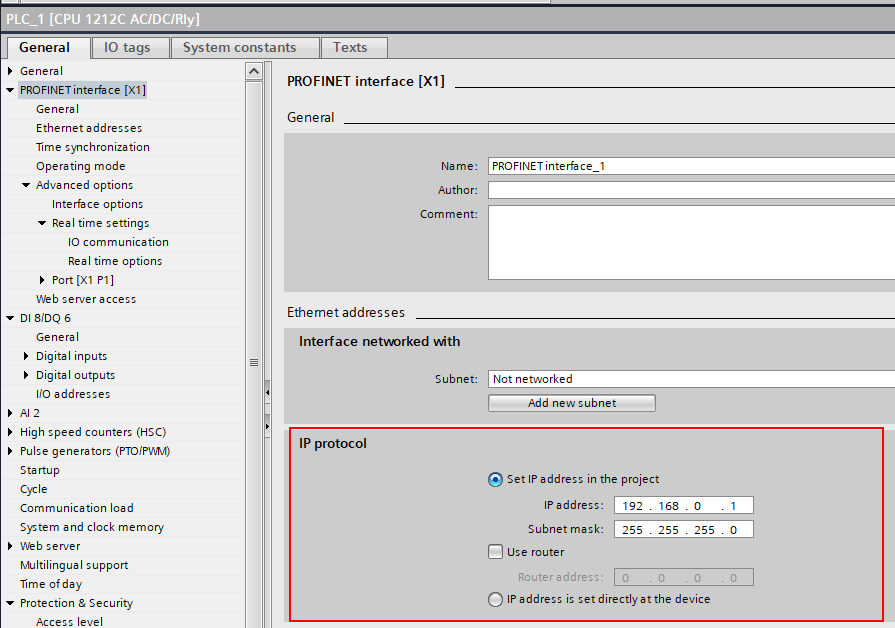895x628 pixels.
Task: Expand the Port [X1 P1] node
Action: 42,280
